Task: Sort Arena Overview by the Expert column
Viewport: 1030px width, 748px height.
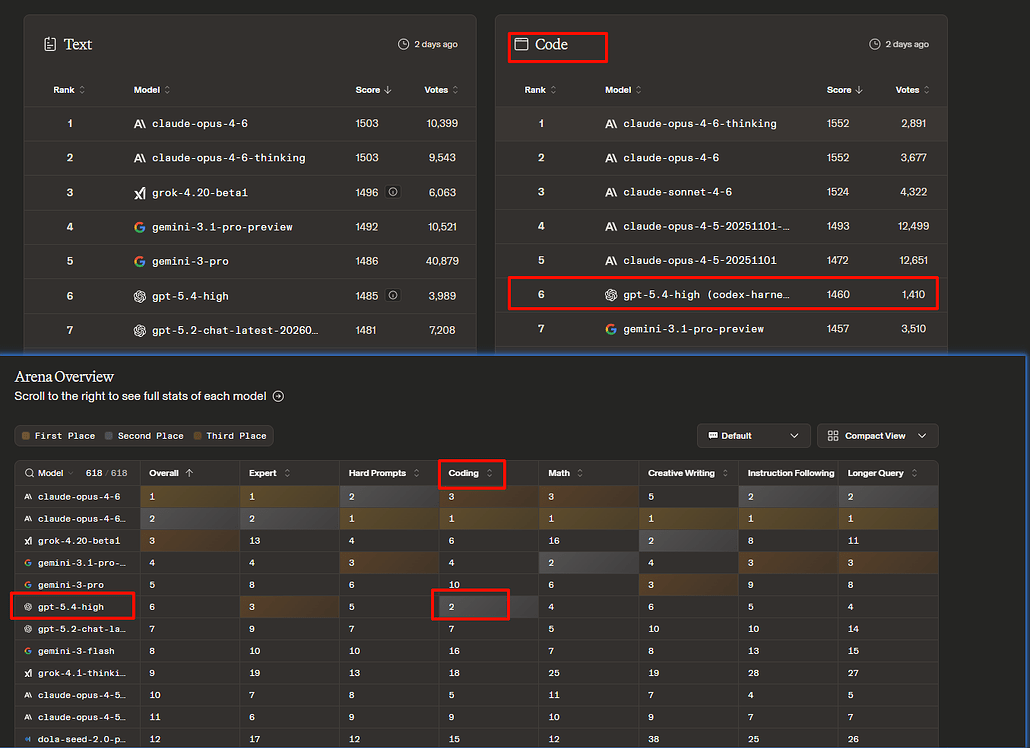Action: click(269, 473)
